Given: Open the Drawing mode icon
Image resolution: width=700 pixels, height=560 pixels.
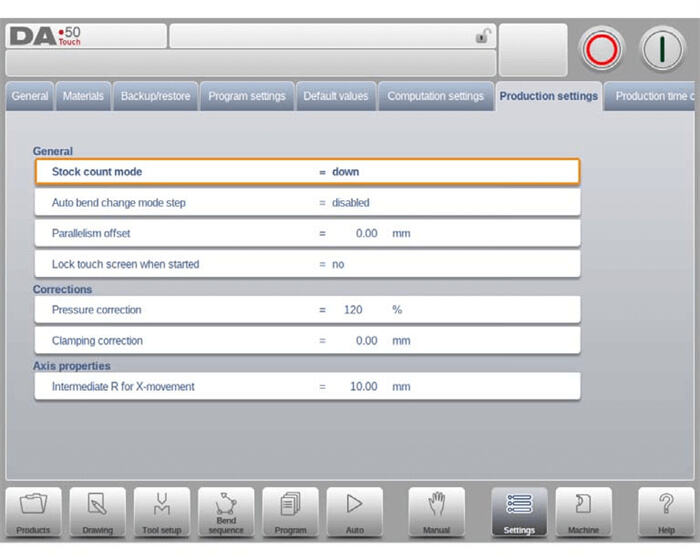Looking at the screenshot, I should 97,512.
